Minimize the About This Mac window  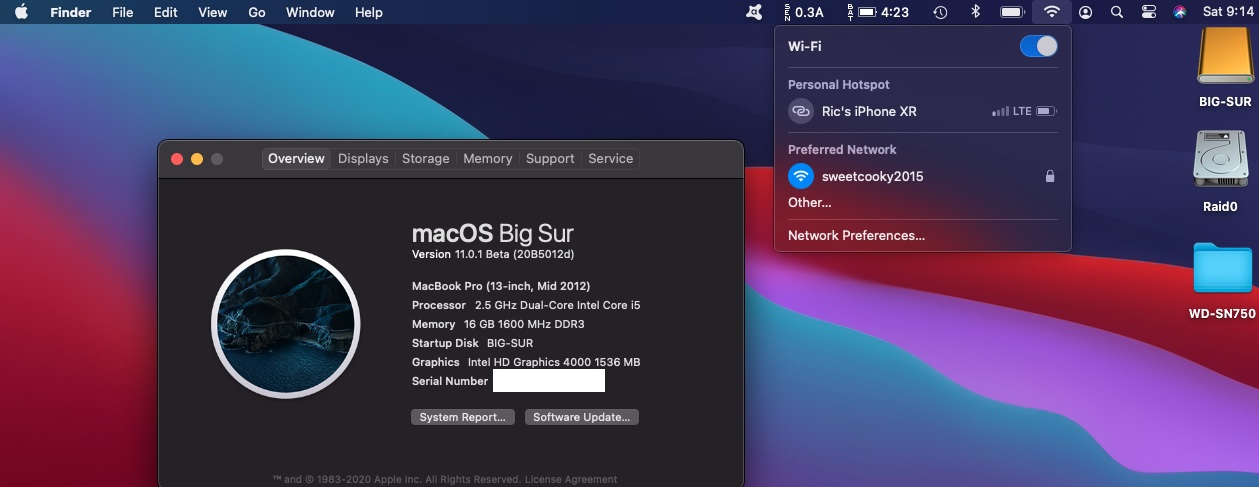click(197, 159)
